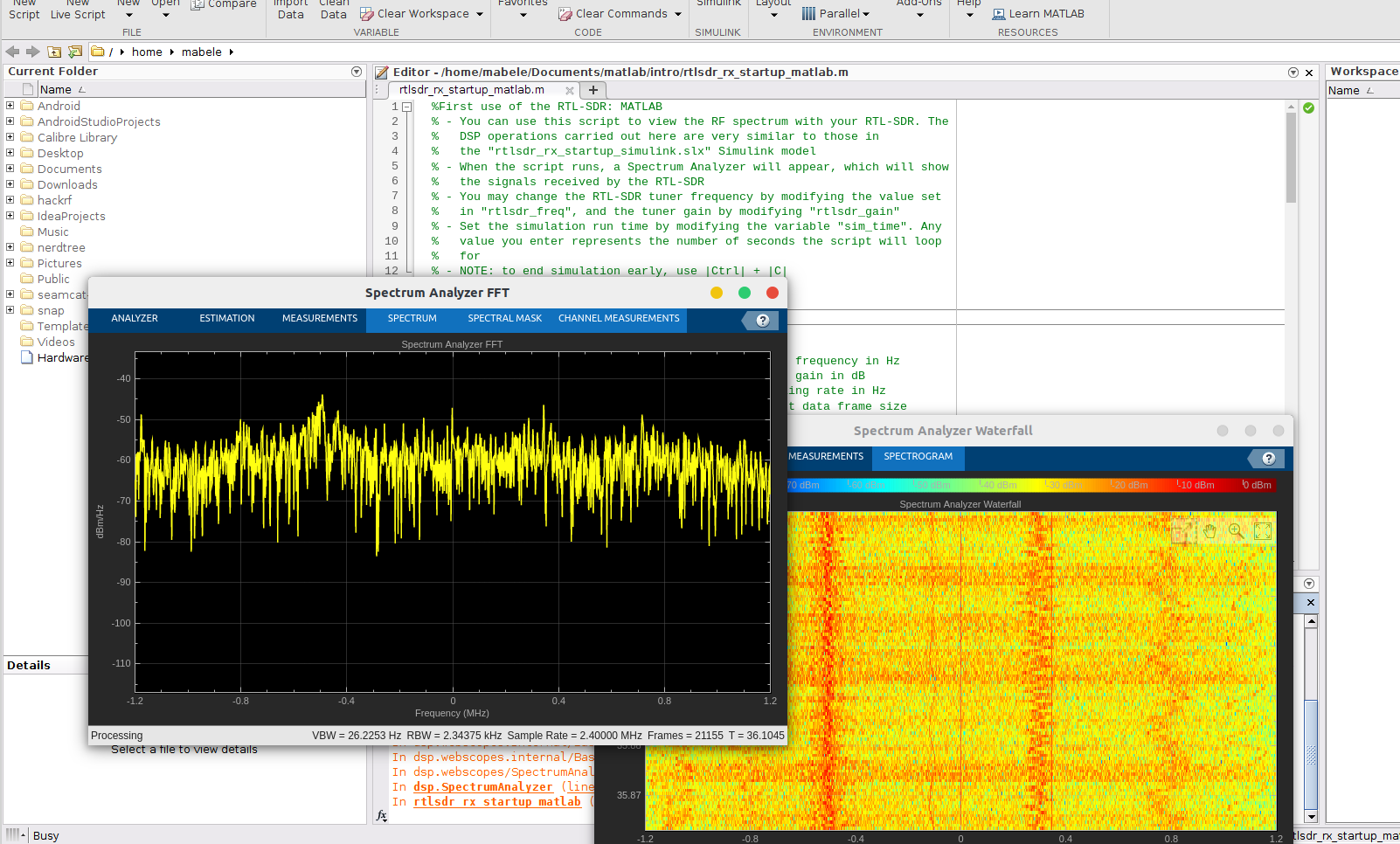Click restore view icon on waterfall plot
The width and height of the screenshot is (1400, 844).
1263,530
